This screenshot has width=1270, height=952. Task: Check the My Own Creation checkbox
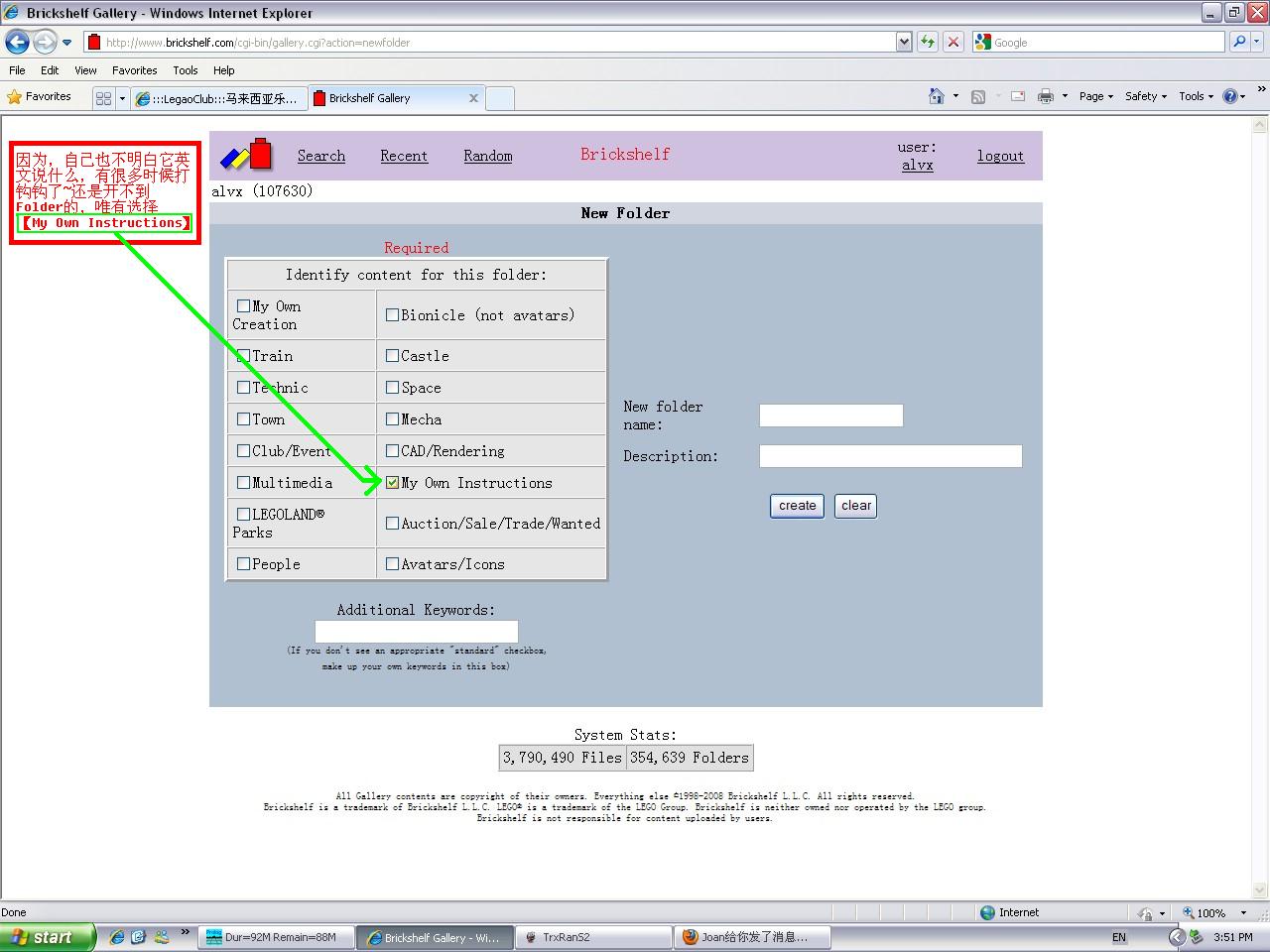pyautogui.click(x=243, y=306)
